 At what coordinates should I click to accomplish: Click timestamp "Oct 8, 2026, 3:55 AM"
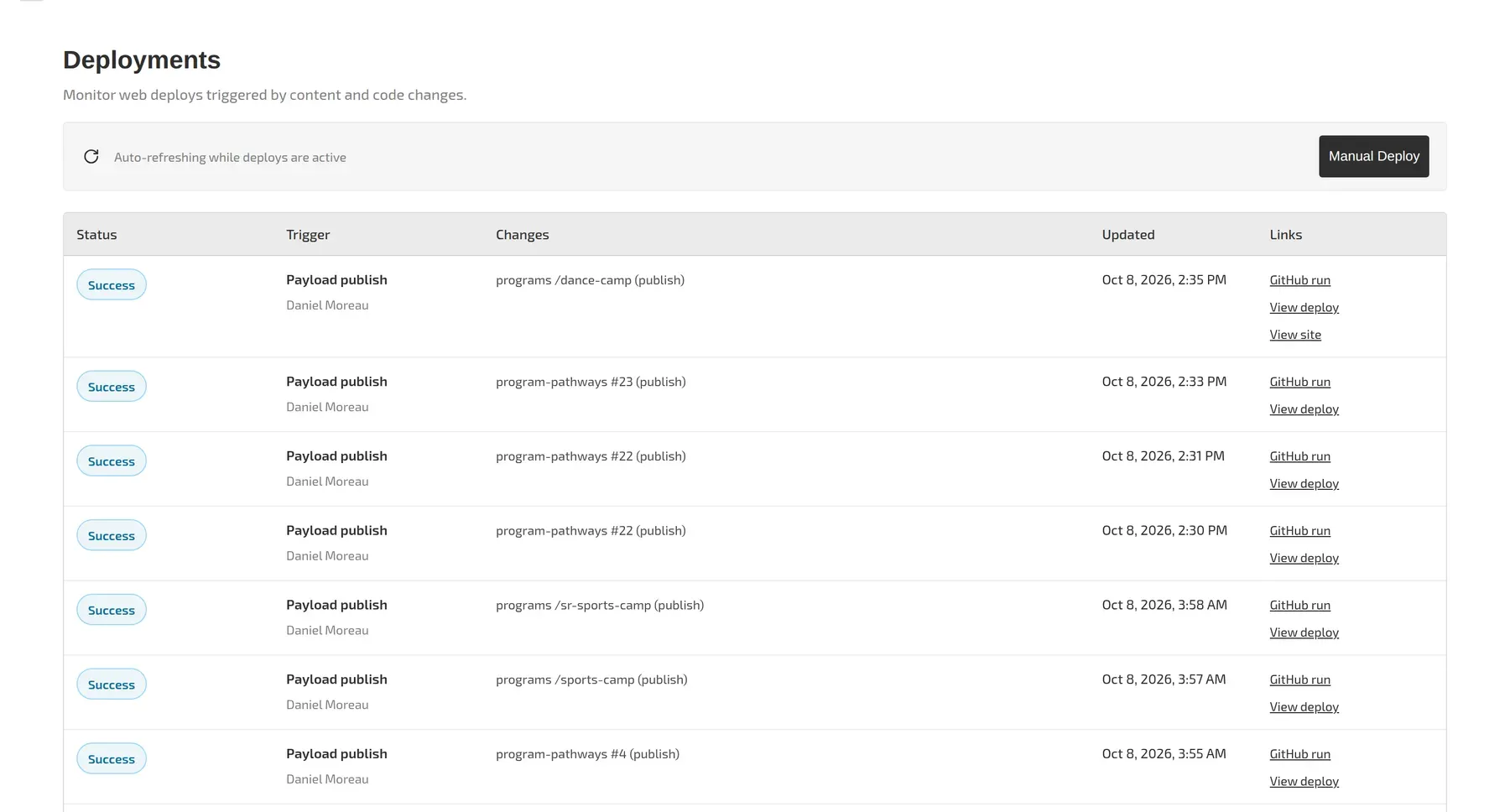tap(1164, 754)
